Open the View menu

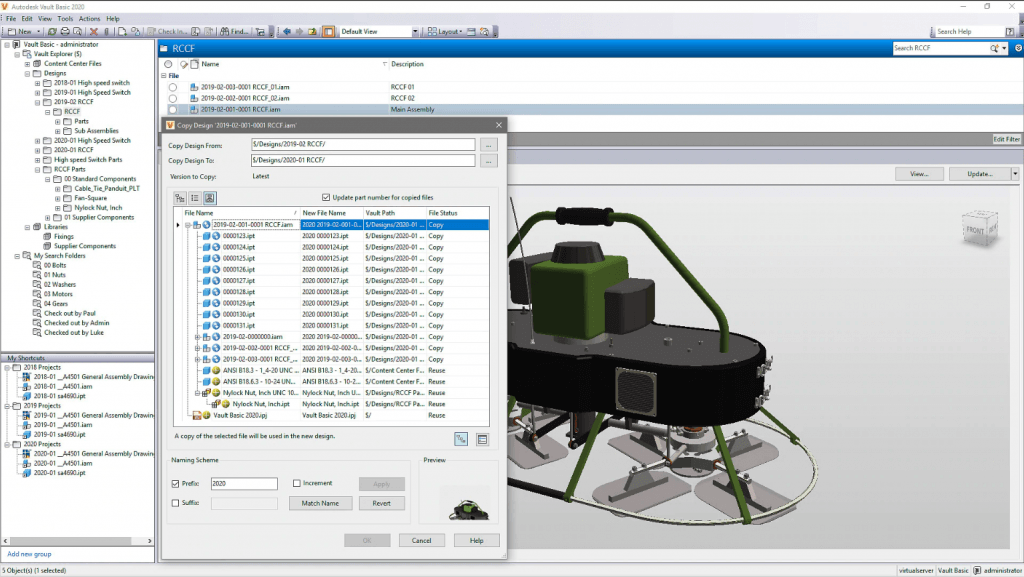(45, 19)
